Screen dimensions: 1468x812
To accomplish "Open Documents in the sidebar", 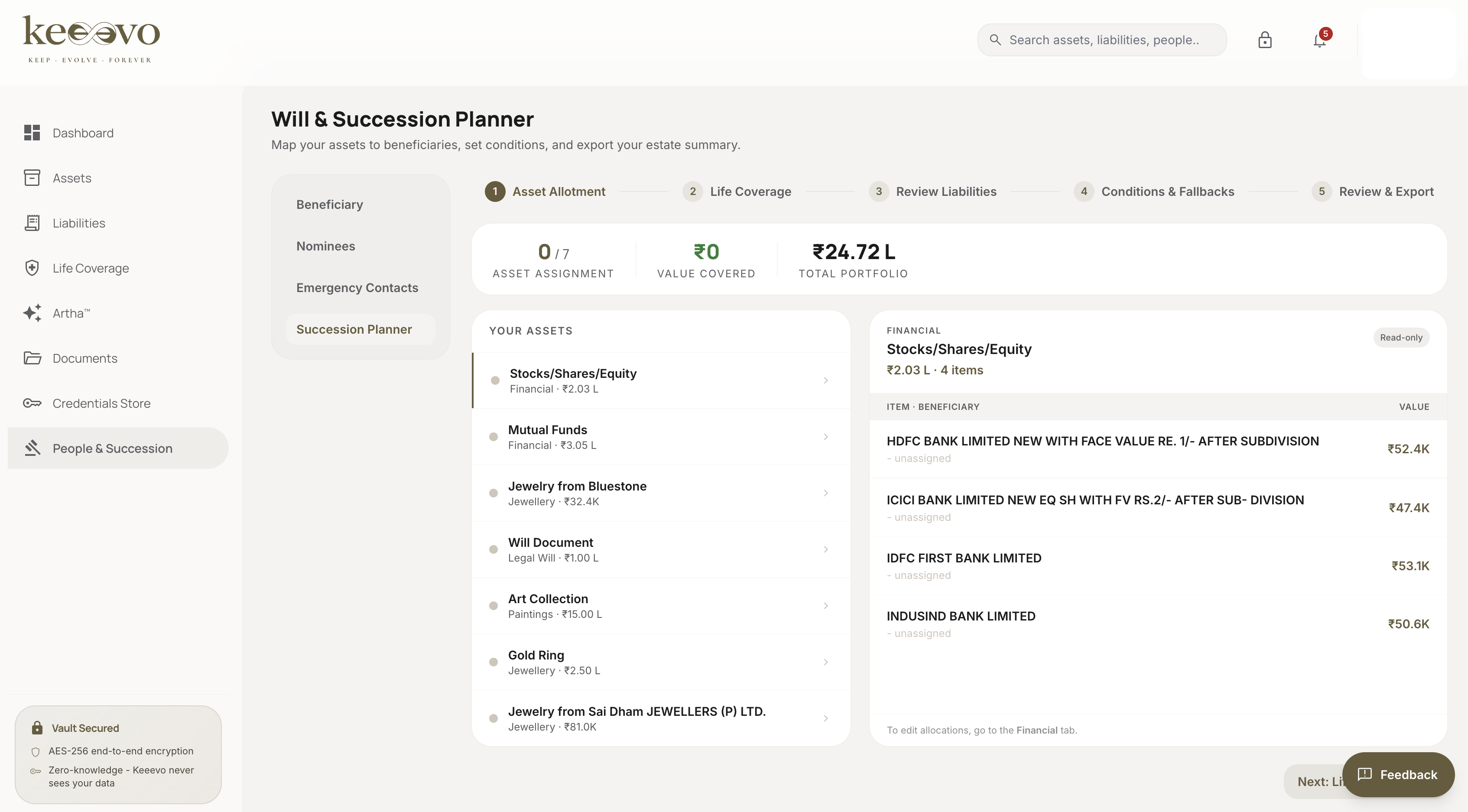I will [x=118, y=358].
